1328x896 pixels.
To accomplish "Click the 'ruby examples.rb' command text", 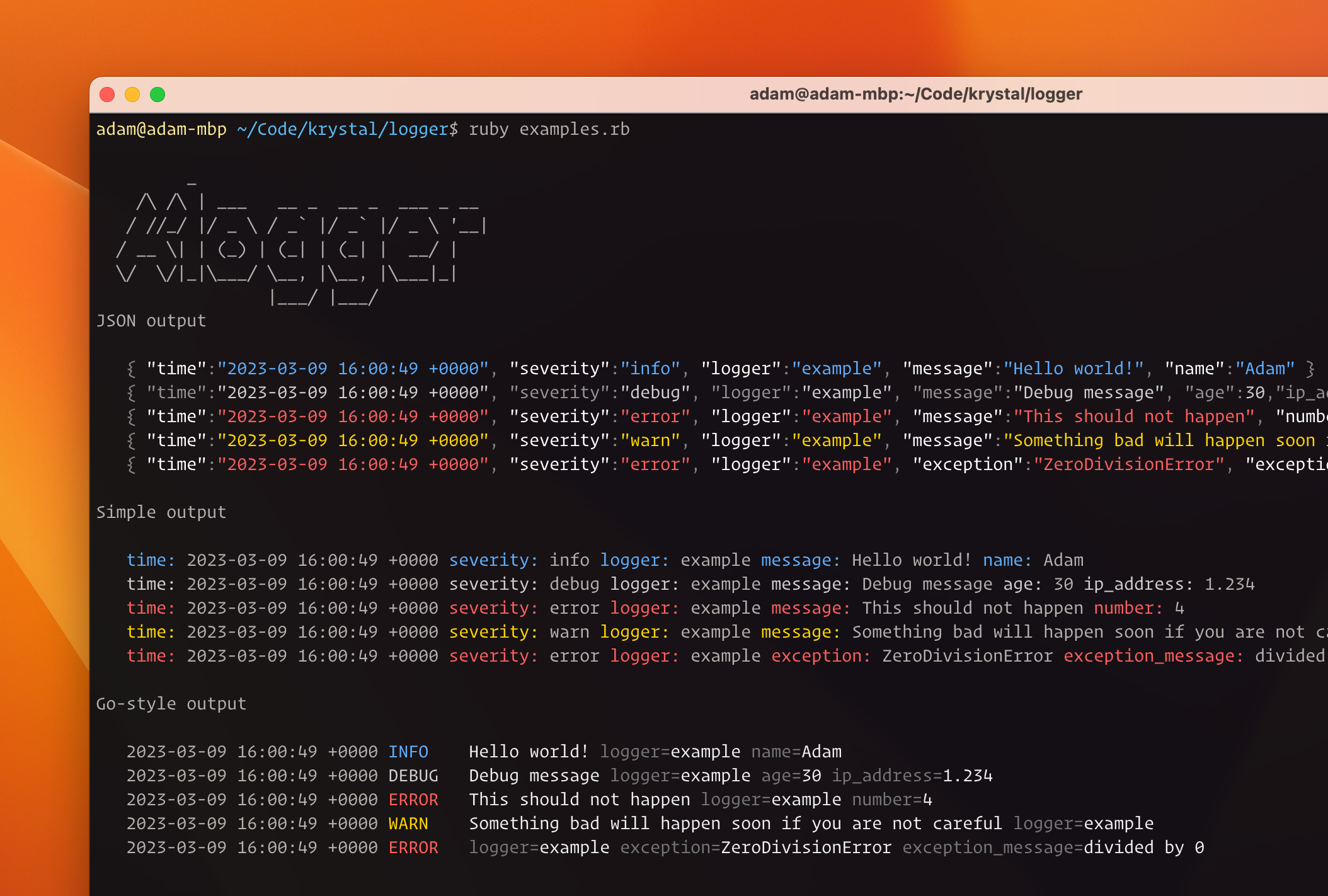I will pyautogui.click(x=549, y=129).
